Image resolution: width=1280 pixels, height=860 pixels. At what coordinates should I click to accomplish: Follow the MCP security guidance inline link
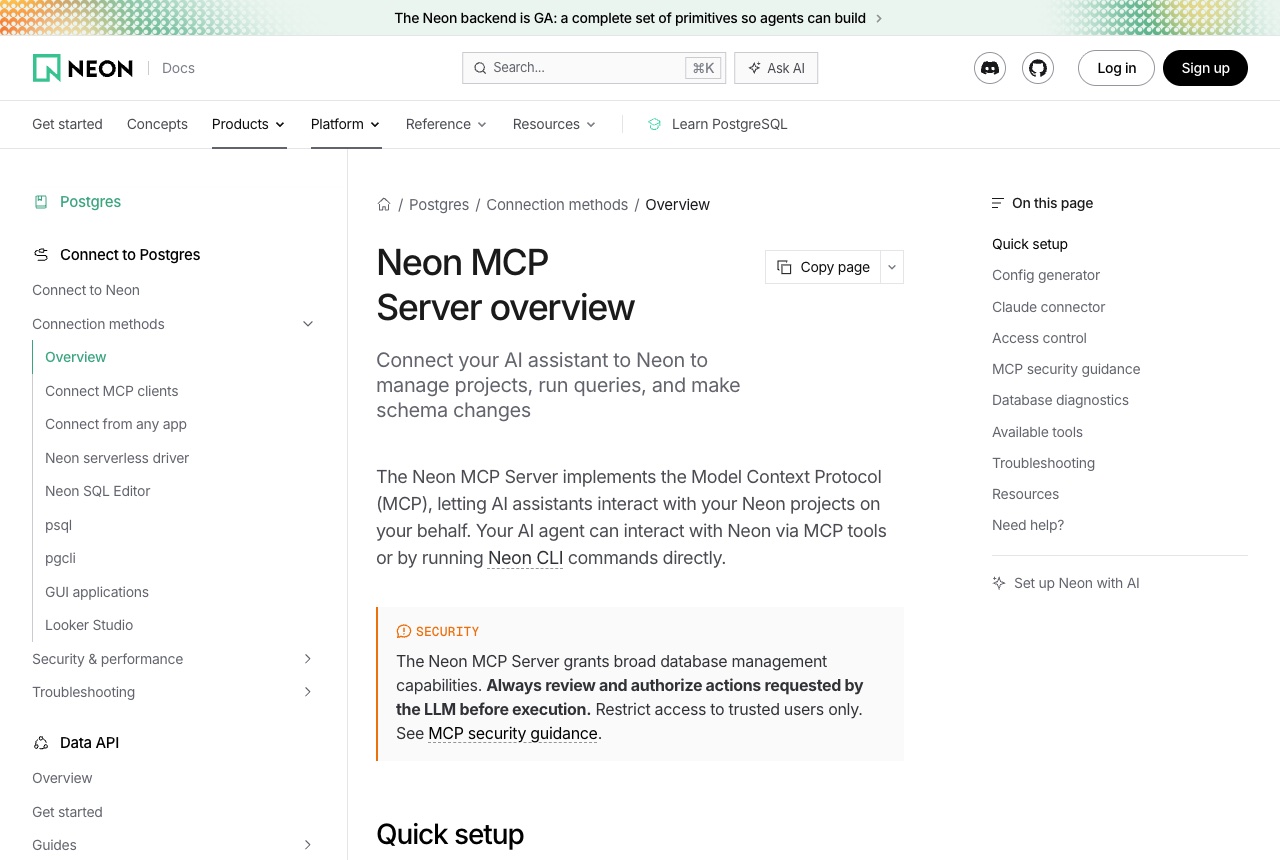pyautogui.click(x=513, y=733)
